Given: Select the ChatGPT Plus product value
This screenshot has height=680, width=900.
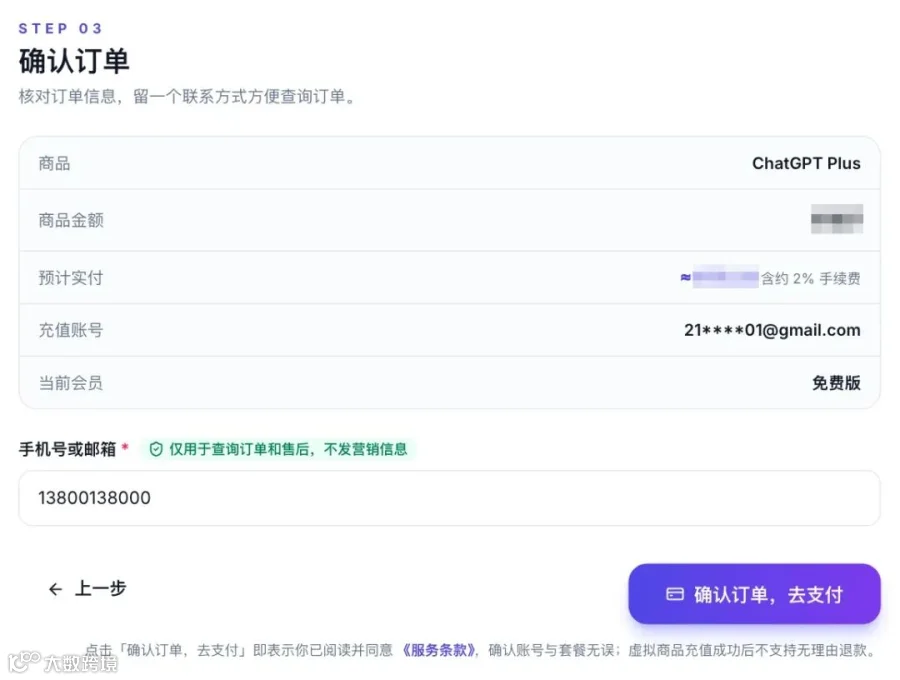Looking at the screenshot, I should [806, 164].
